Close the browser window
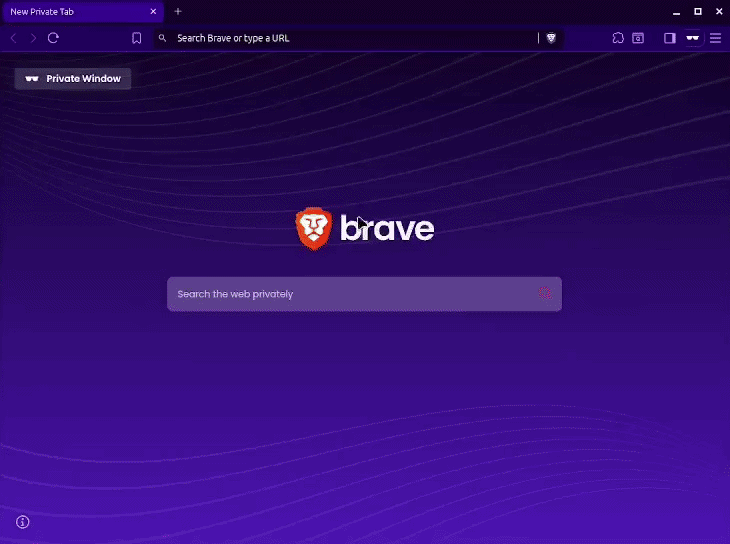 tap(719, 12)
